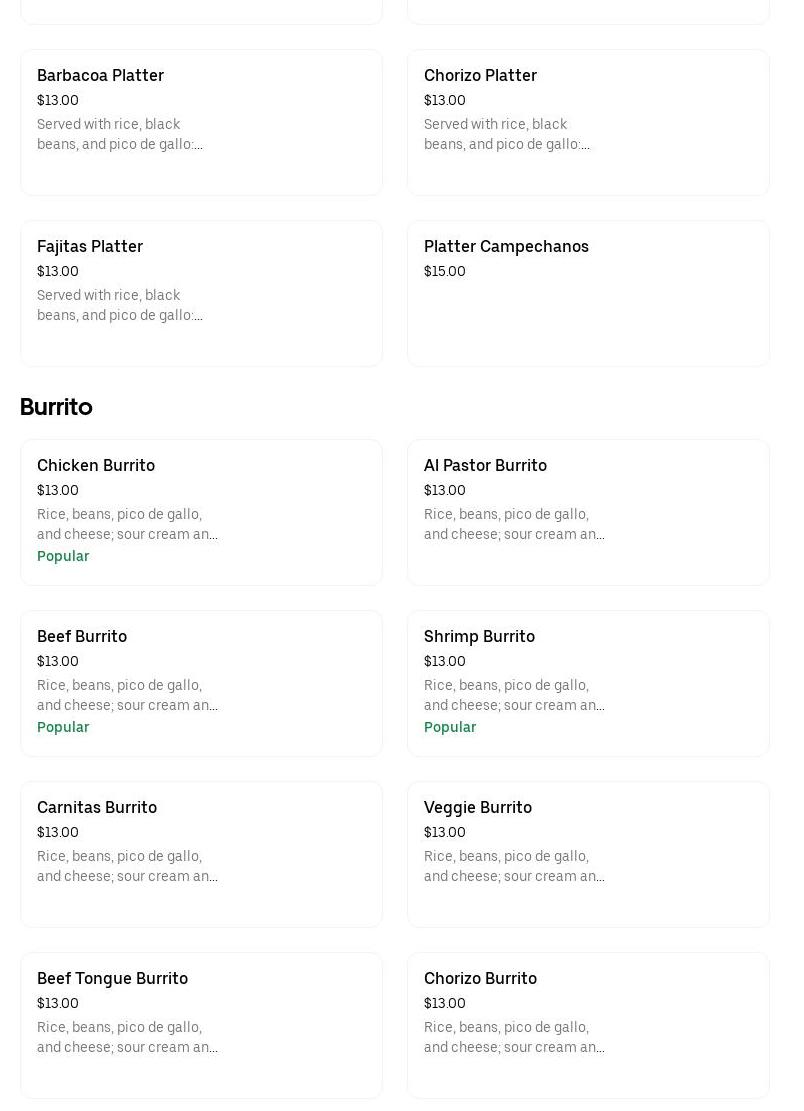Screen dimensions: 804x1111
Task: Click the Popular badge under Beef Burrito
Action: (x=63, y=727)
